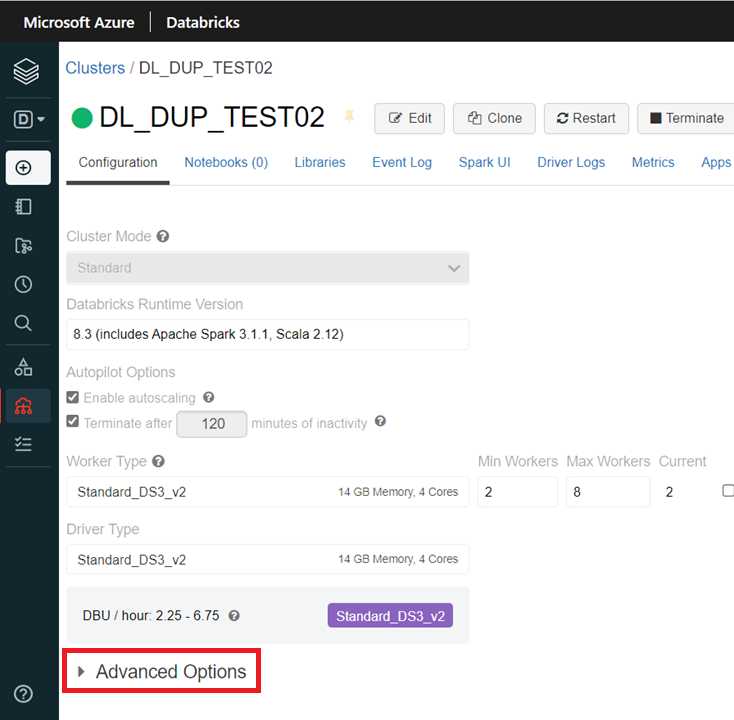Open the Repos folder icon
Viewport: 734px width, 720px height.
pos(23,245)
